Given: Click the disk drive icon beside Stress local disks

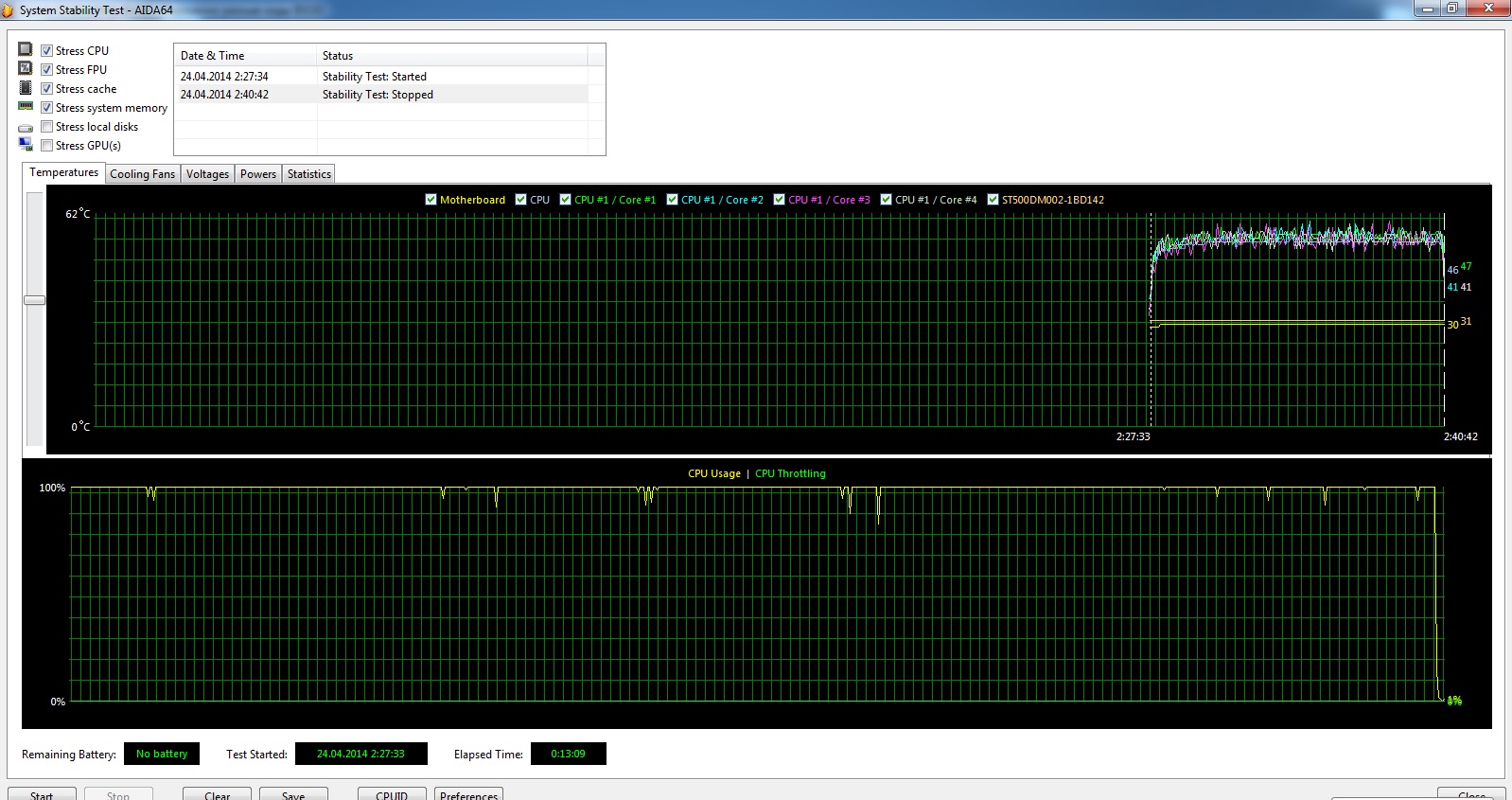Looking at the screenshot, I should point(26,127).
